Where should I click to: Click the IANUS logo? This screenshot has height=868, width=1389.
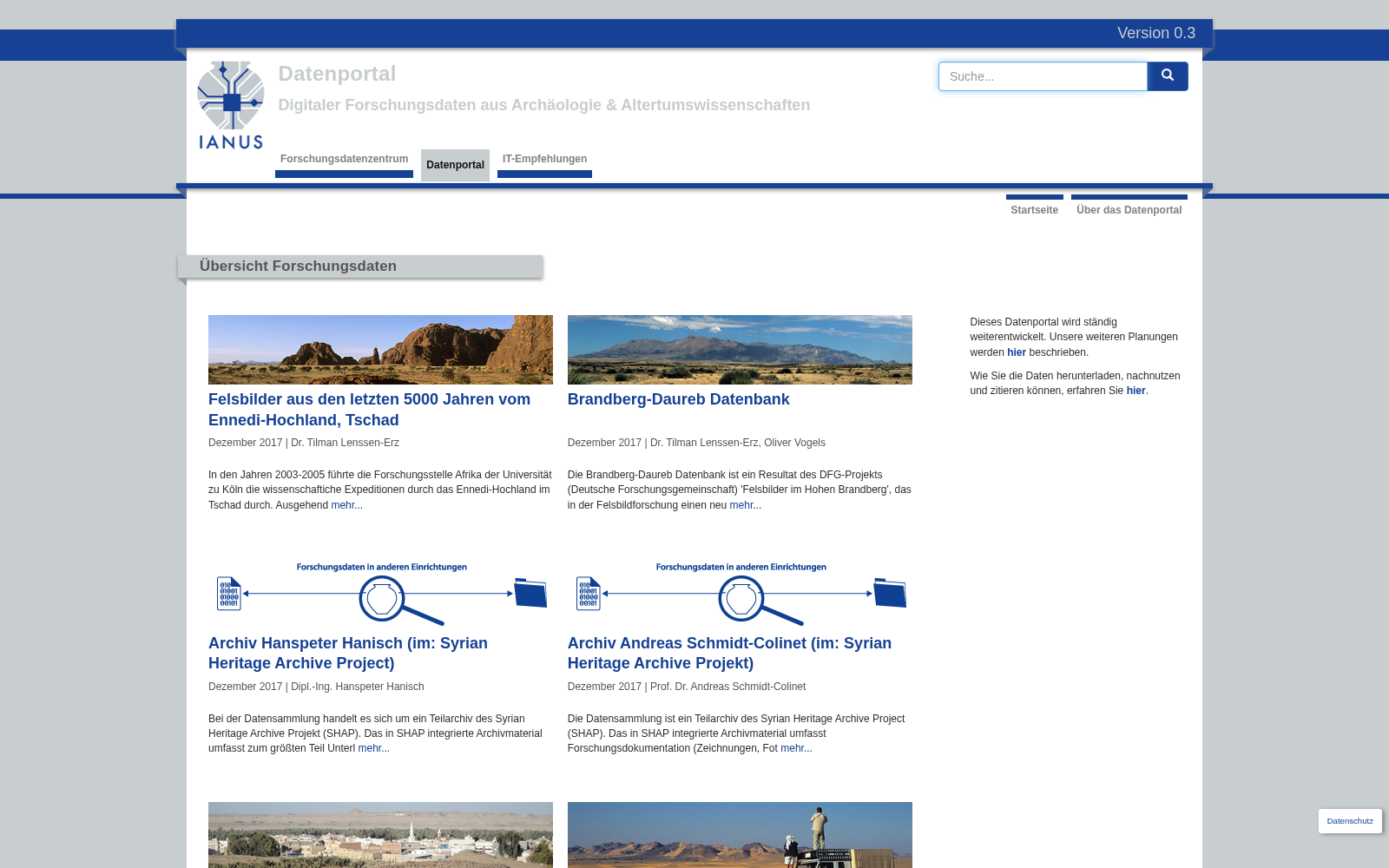pos(231,105)
